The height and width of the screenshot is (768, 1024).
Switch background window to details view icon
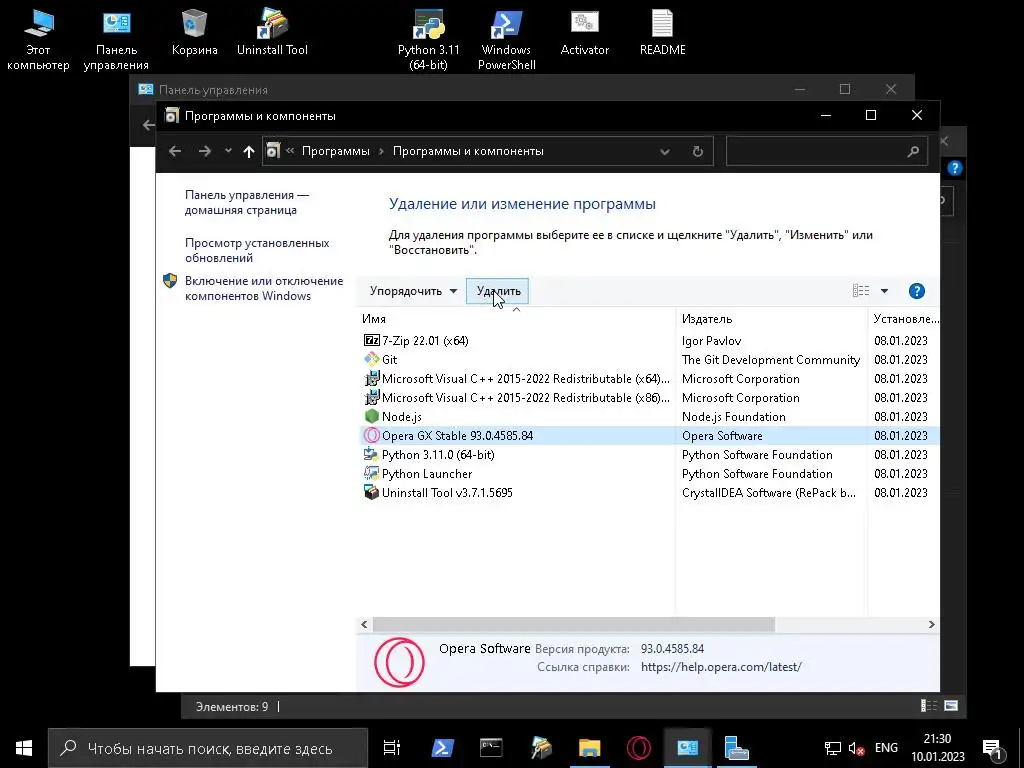click(x=928, y=705)
